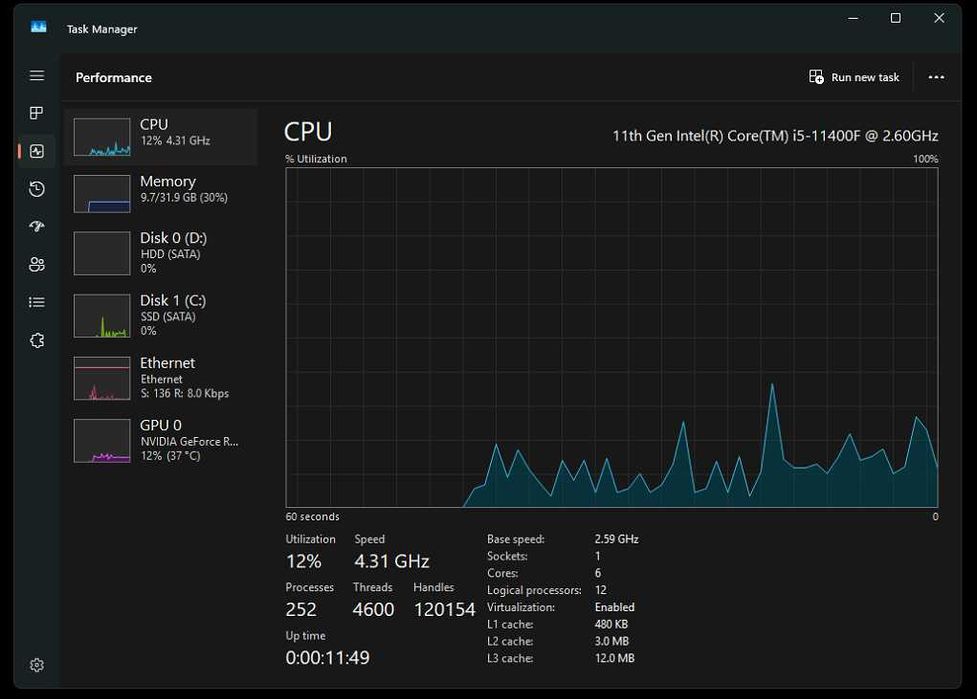This screenshot has height=699, width=977.
Task: Open the hamburger navigation menu
Action: coord(37,76)
